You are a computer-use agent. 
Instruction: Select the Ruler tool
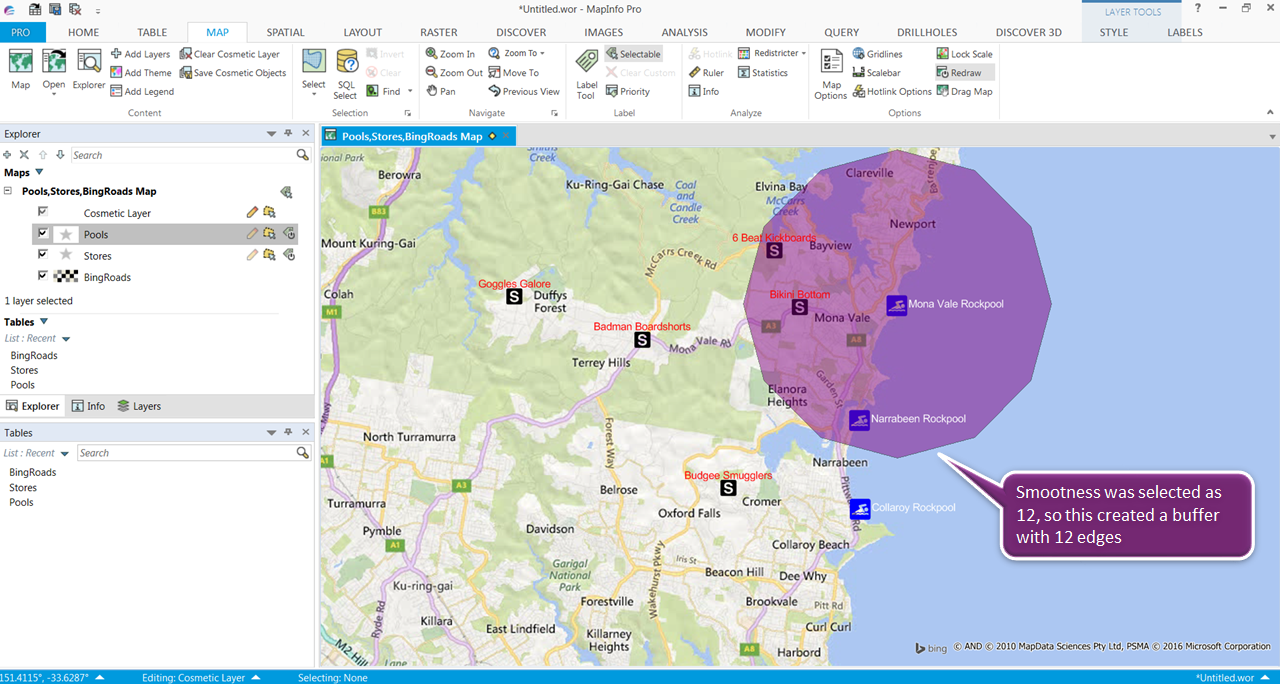(706, 73)
